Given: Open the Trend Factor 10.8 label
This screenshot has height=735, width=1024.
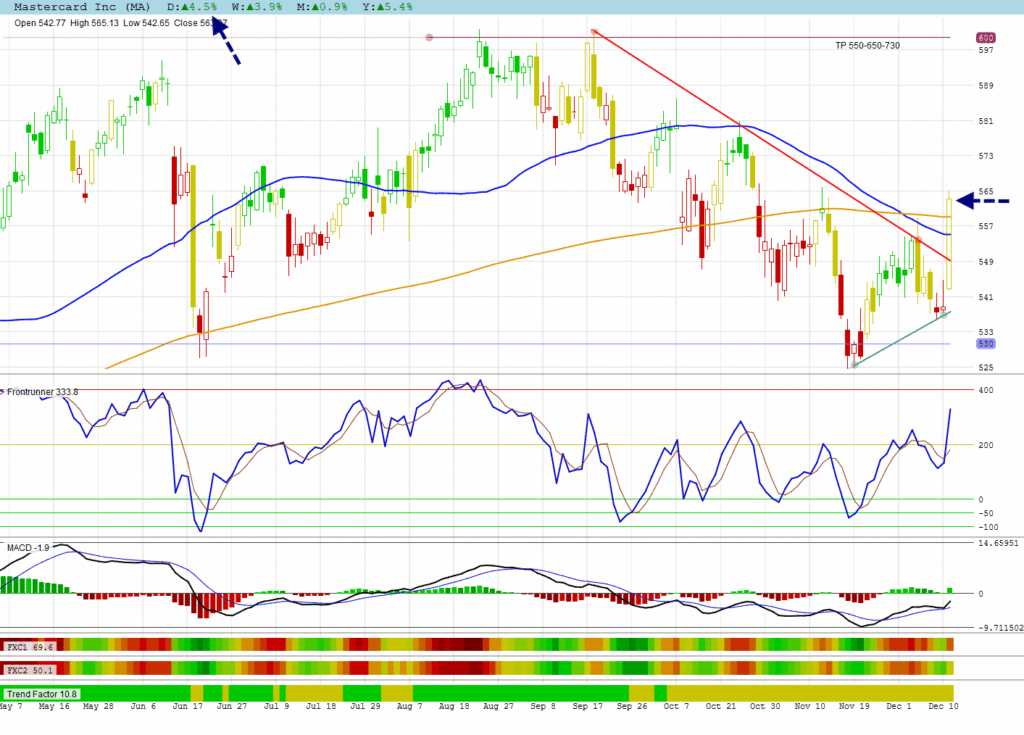Looking at the screenshot, I should (x=42, y=693).
